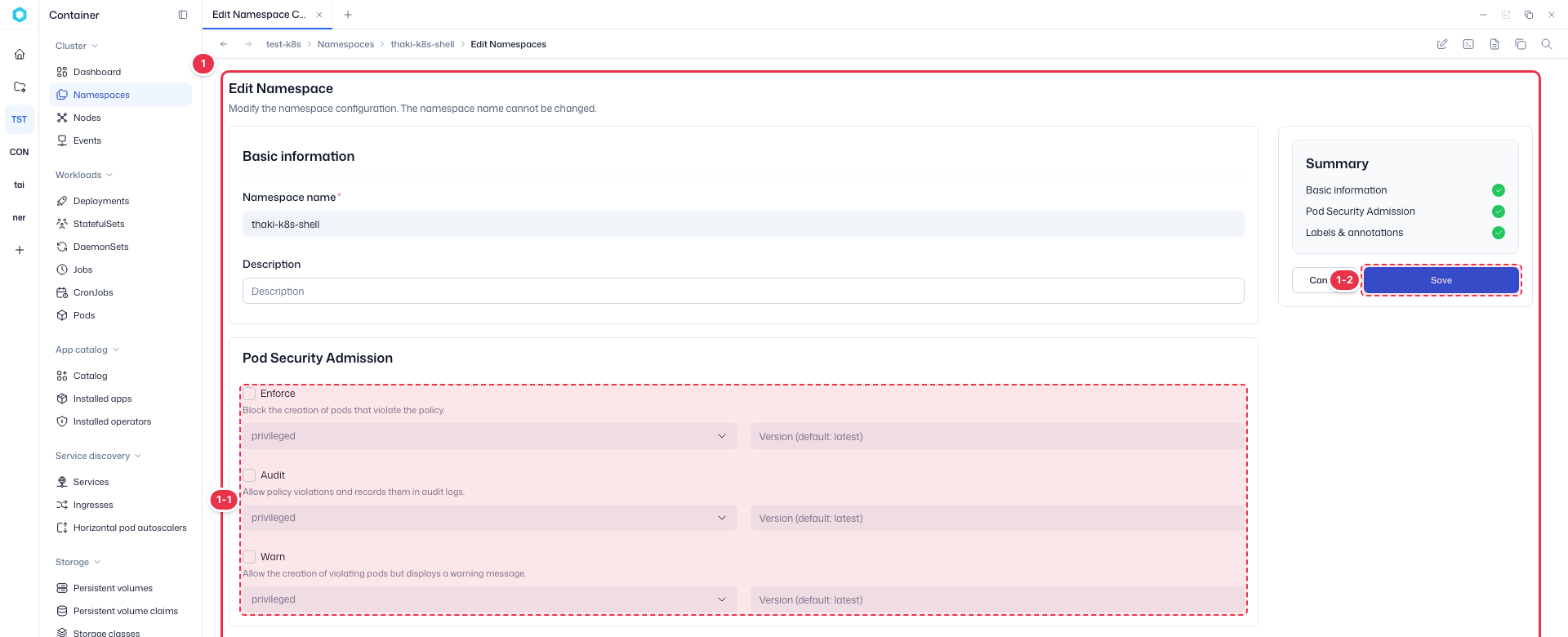Open the Warn privileged level dropdown
The height and width of the screenshot is (637, 1568).
tap(490, 599)
